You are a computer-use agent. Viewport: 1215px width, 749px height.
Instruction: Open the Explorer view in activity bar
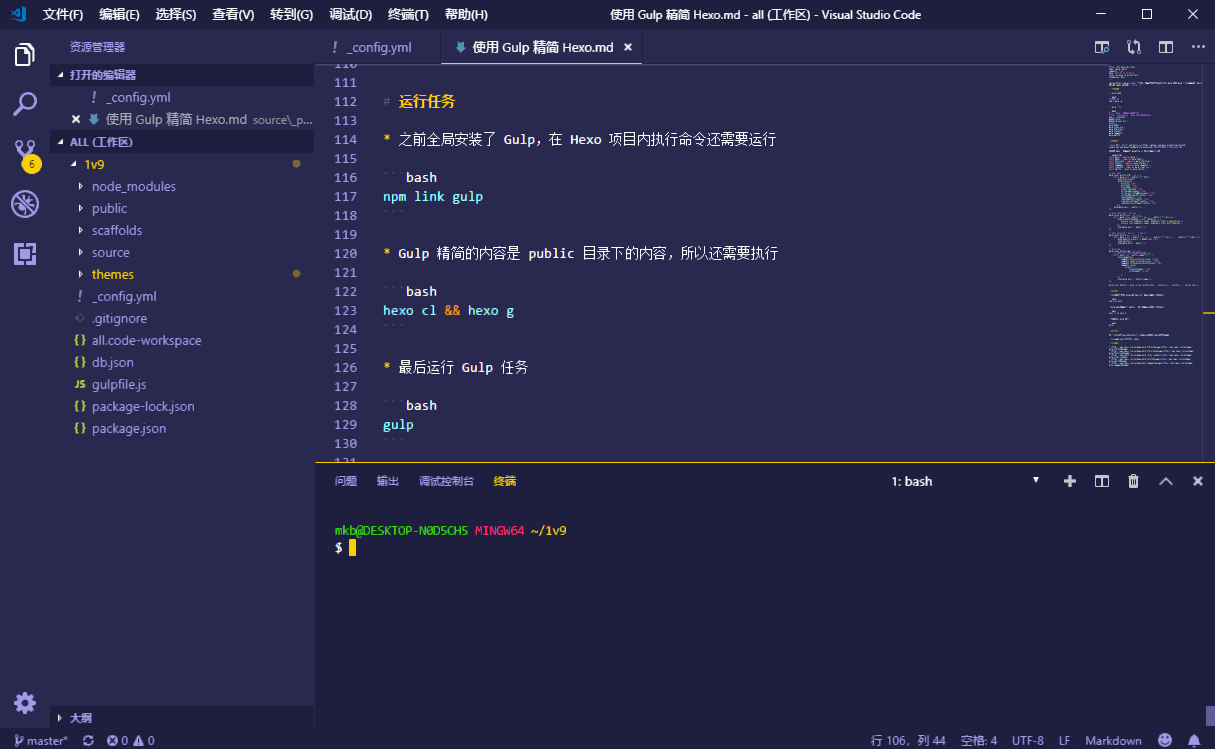point(25,54)
